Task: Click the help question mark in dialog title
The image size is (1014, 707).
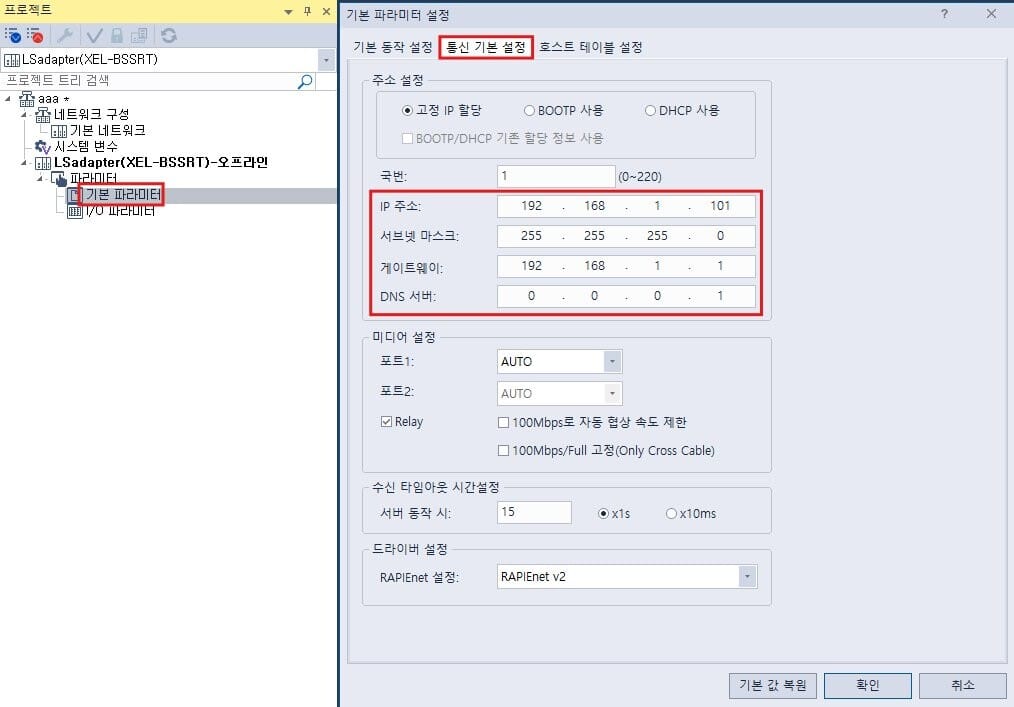Action: tap(945, 14)
